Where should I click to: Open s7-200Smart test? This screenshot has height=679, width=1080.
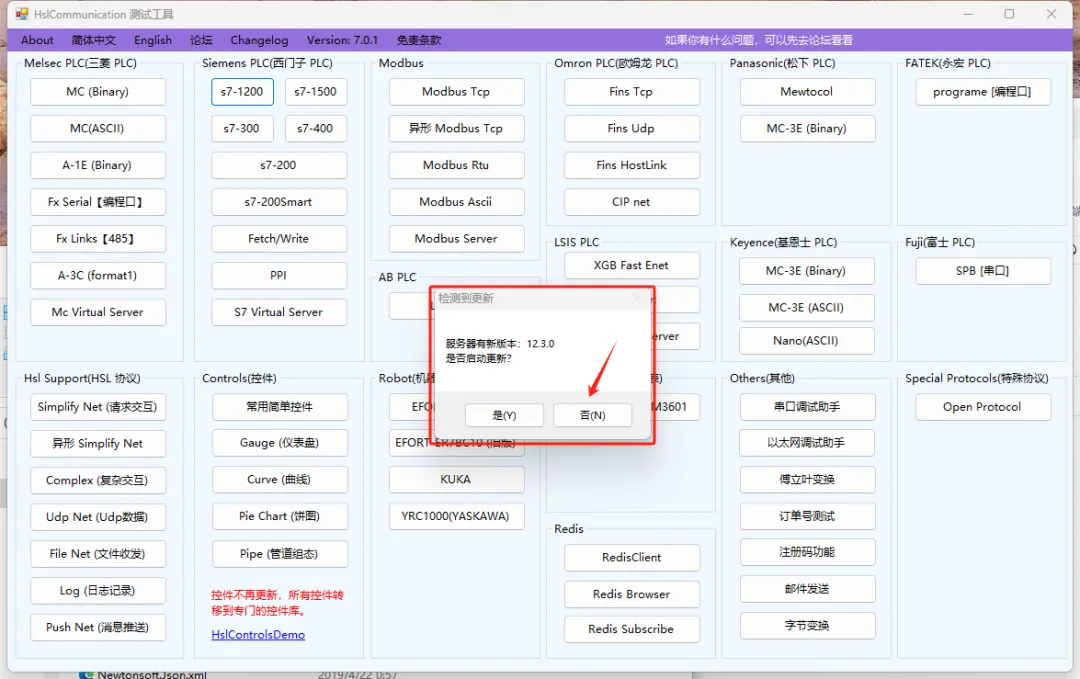[x=279, y=202]
